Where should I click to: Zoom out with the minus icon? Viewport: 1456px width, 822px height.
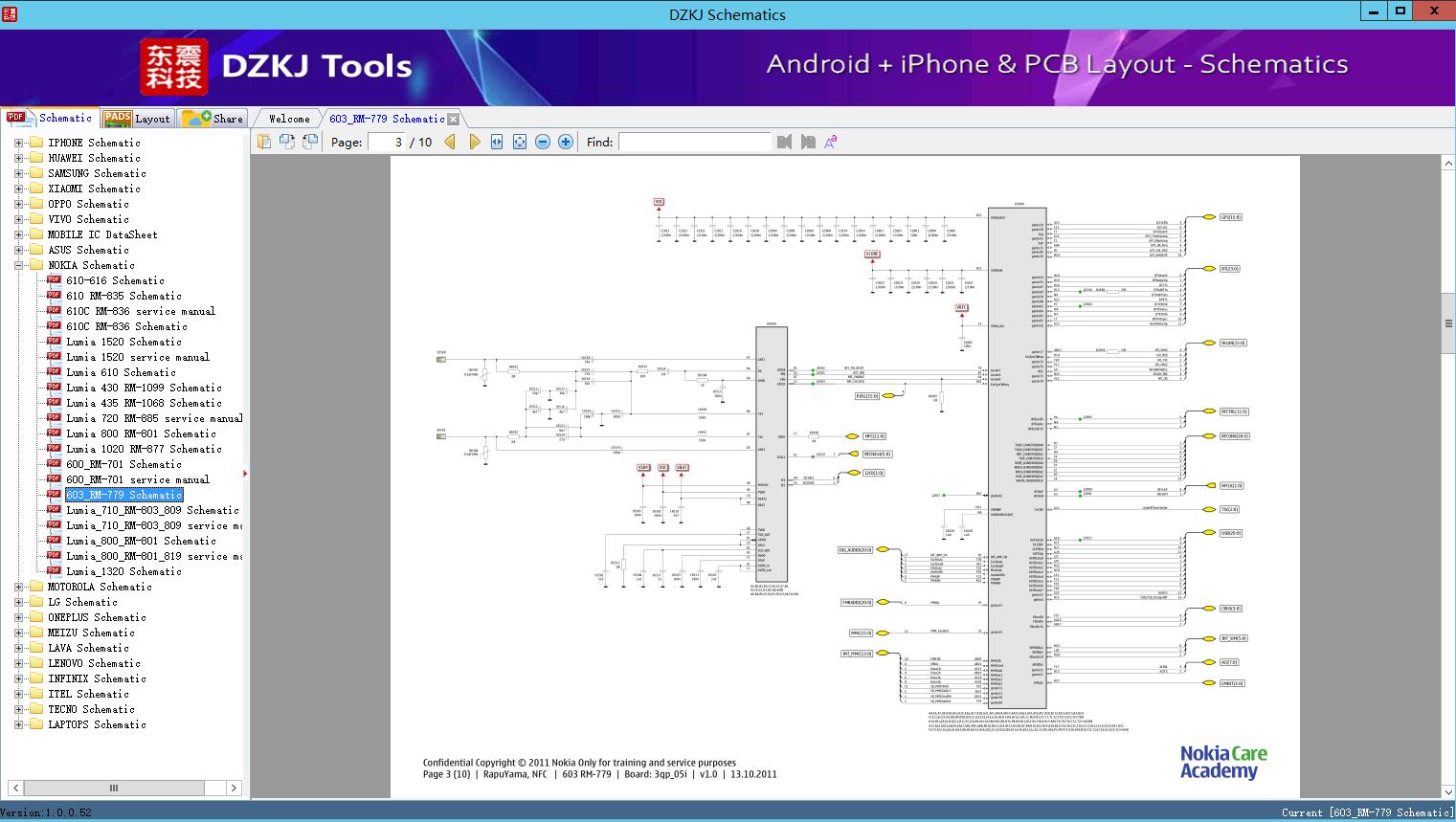coord(543,142)
